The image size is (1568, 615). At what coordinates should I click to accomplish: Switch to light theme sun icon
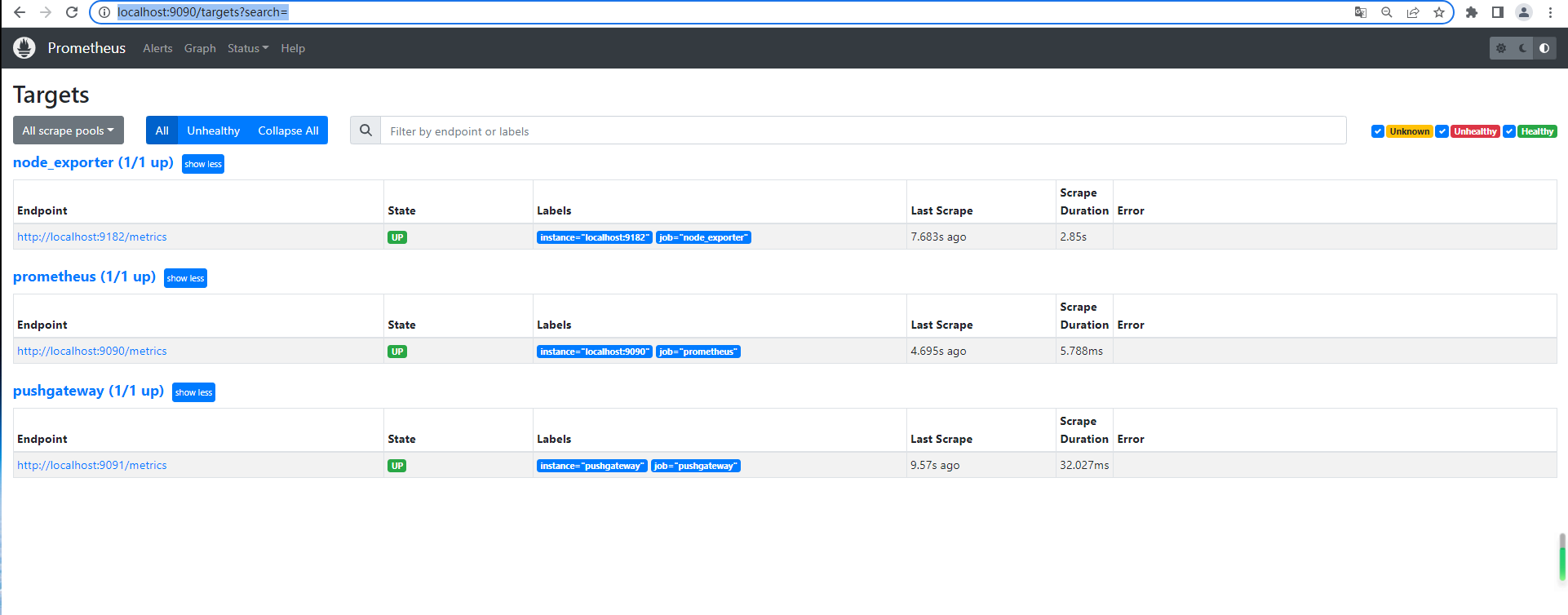(1501, 48)
